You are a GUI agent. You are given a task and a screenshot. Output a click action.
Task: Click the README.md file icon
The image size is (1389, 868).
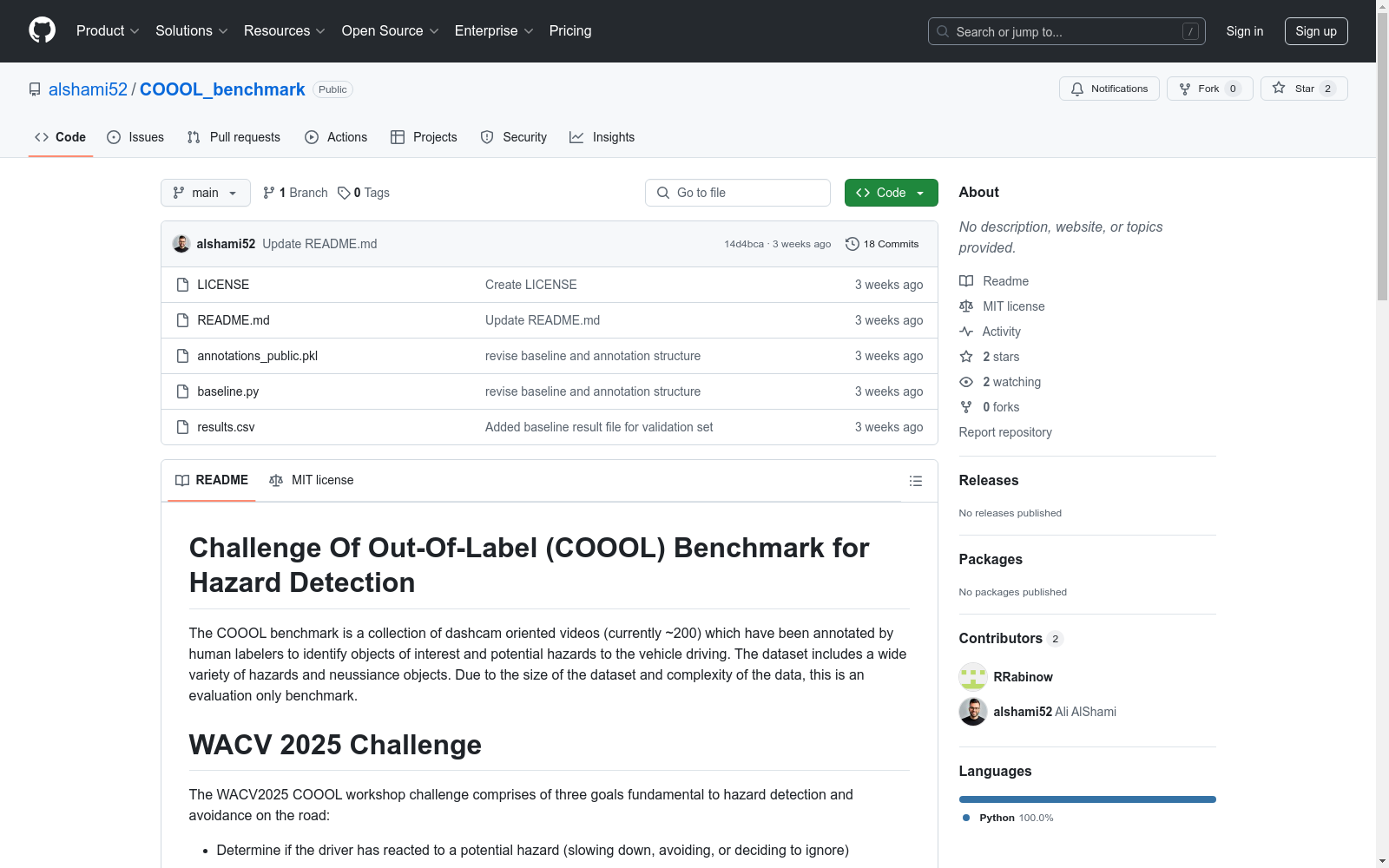pos(182,320)
